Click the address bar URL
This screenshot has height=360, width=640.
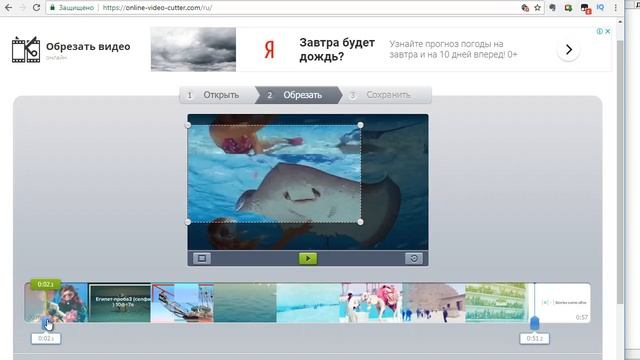coord(157,7)
